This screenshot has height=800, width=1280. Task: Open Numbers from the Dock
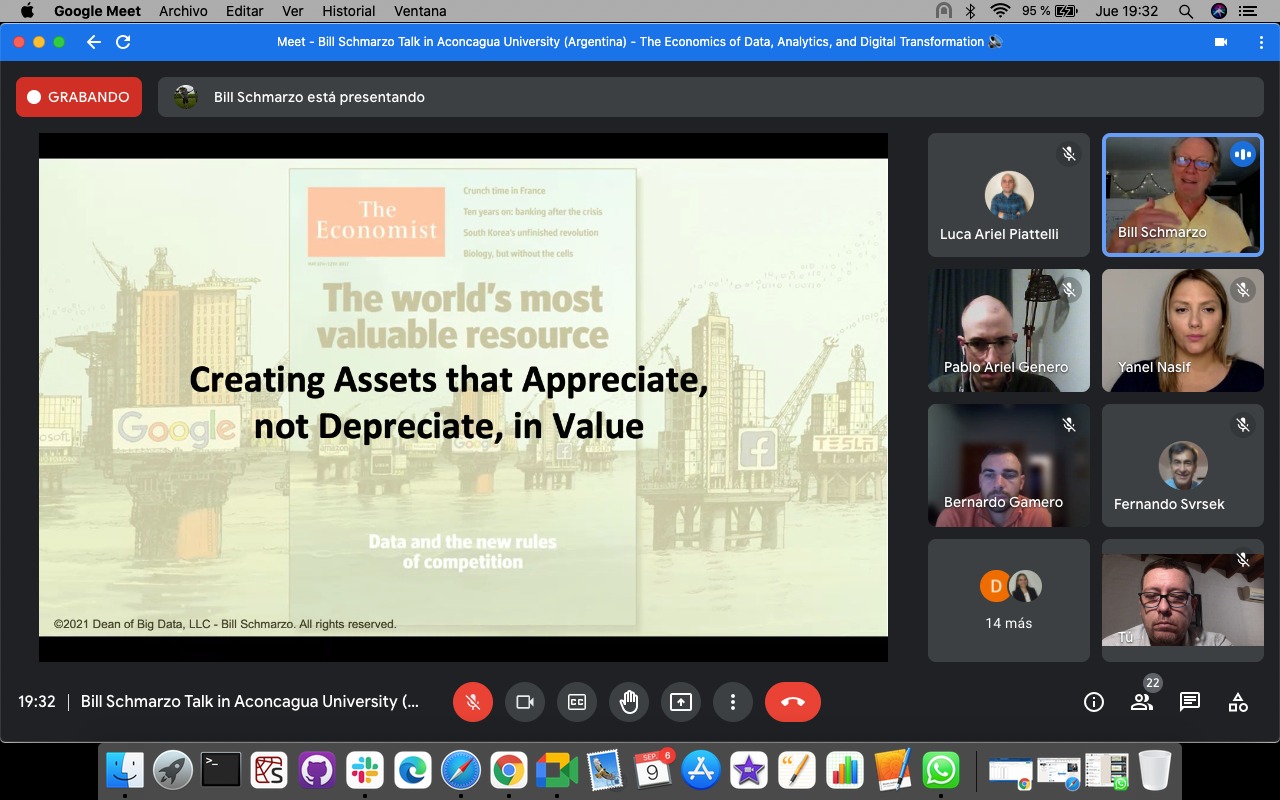(x=845, y=770)
